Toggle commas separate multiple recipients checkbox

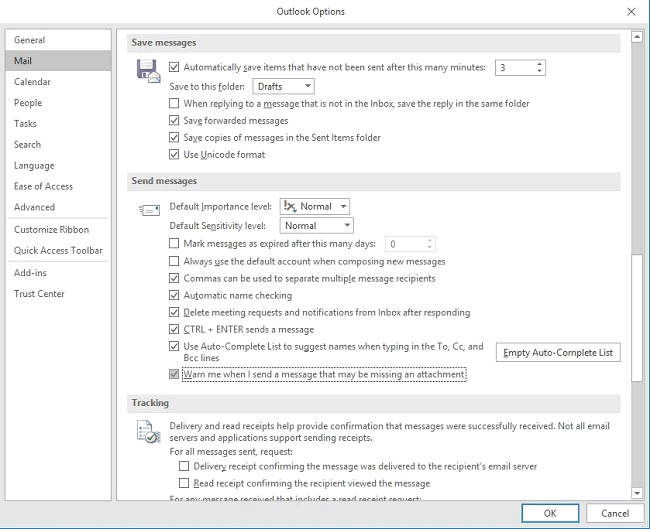[x=174, y=278]
